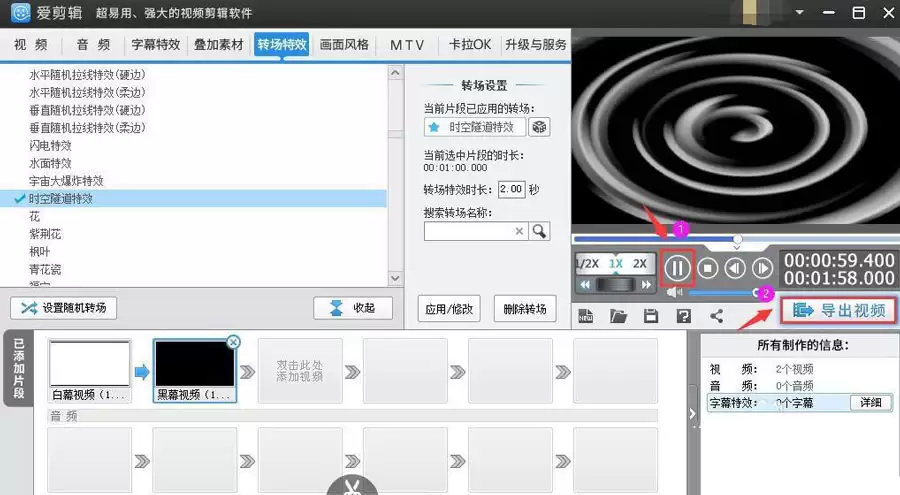The image size is (900, 495).
Task: Collapse the info panel side arrow
Action: click(x=692, y=413)
